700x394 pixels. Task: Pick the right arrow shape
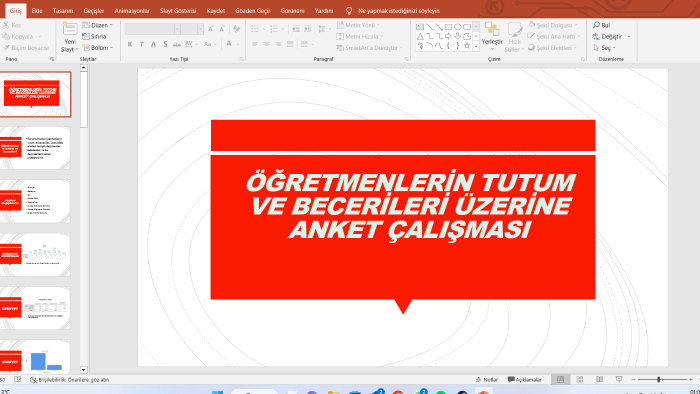pyautogui.click(x=448, y=36)
